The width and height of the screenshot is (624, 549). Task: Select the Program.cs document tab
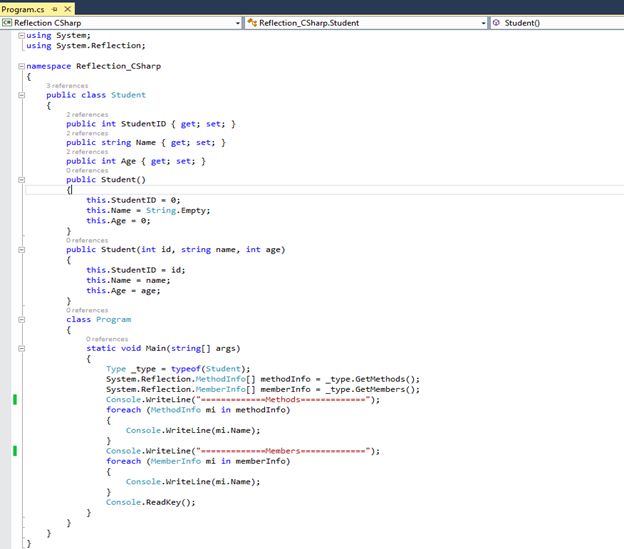tap(24, 8)
